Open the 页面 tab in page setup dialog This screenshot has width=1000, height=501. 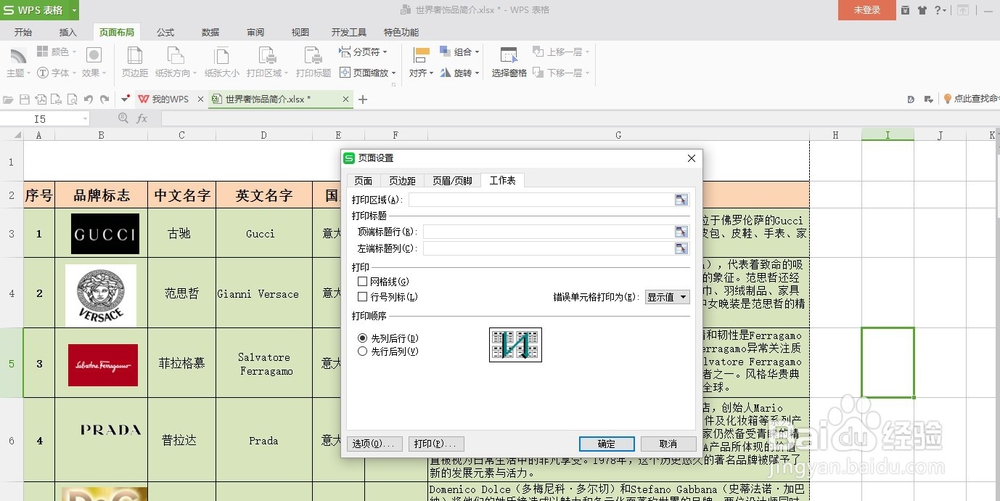tap(363, 181)
